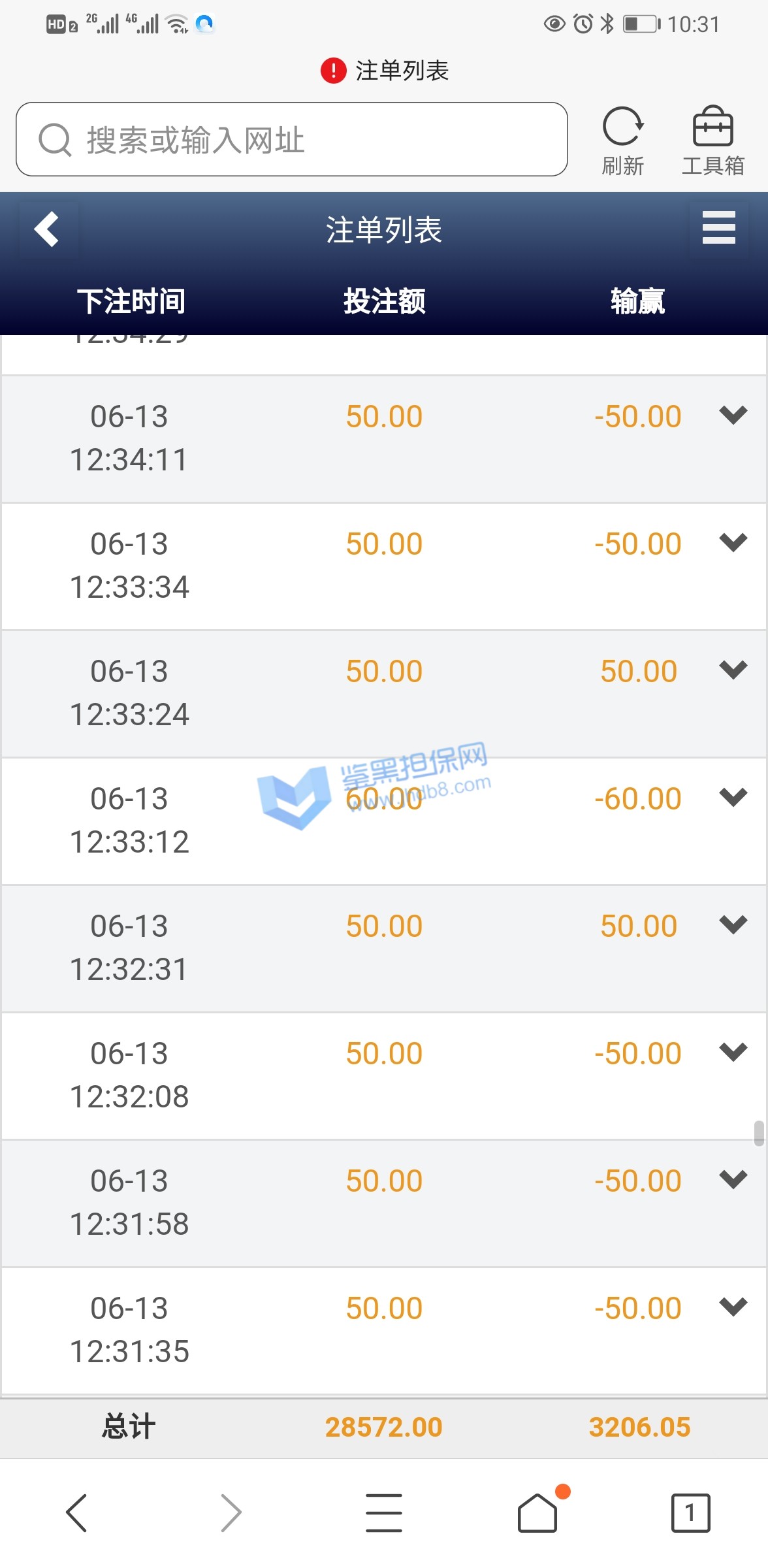The width and height of the screenshot is (768, 1568).
Task: Tap the 投注额 column header
Action: coord(384,301)
